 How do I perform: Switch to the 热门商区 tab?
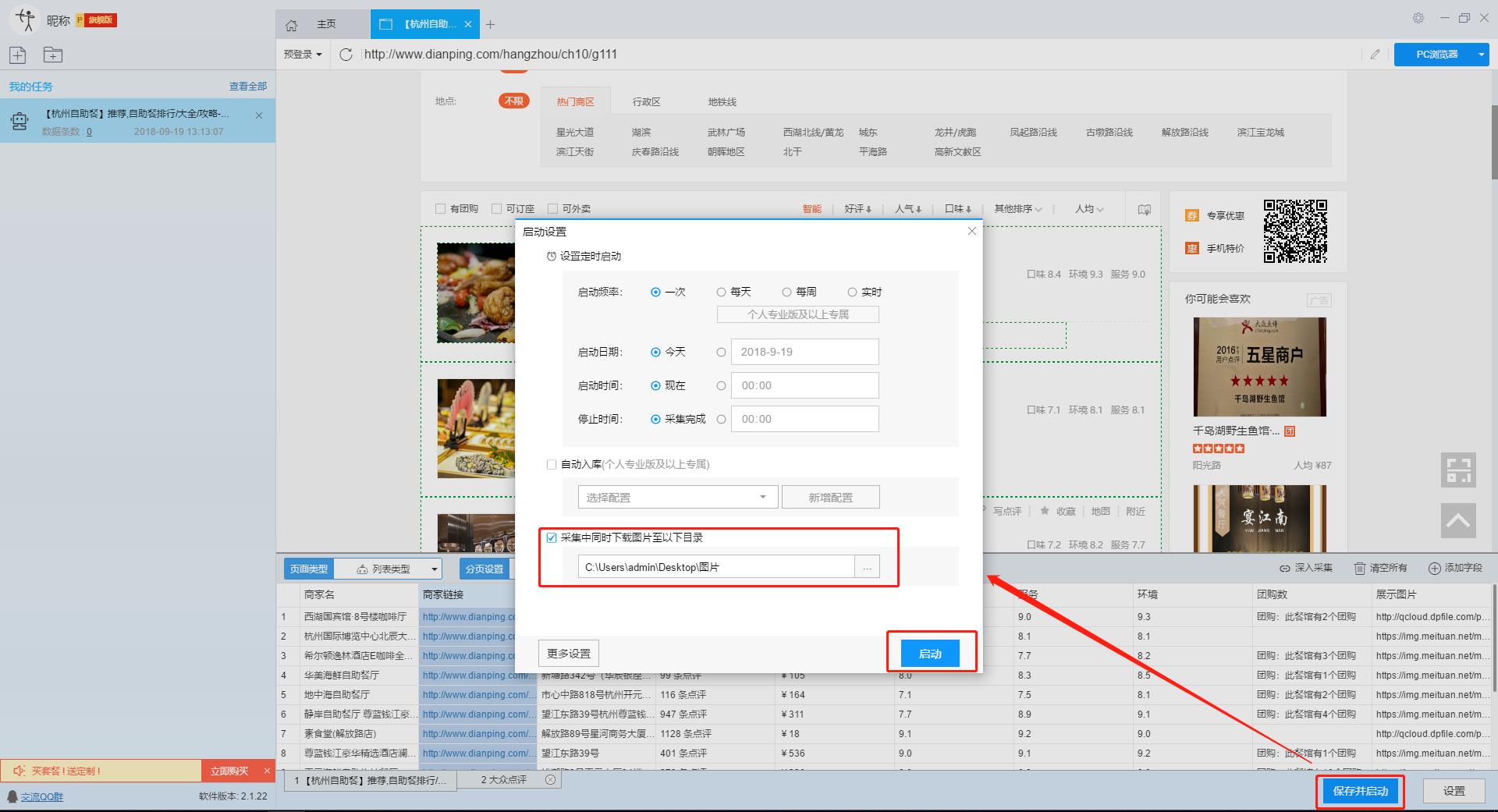576,101
